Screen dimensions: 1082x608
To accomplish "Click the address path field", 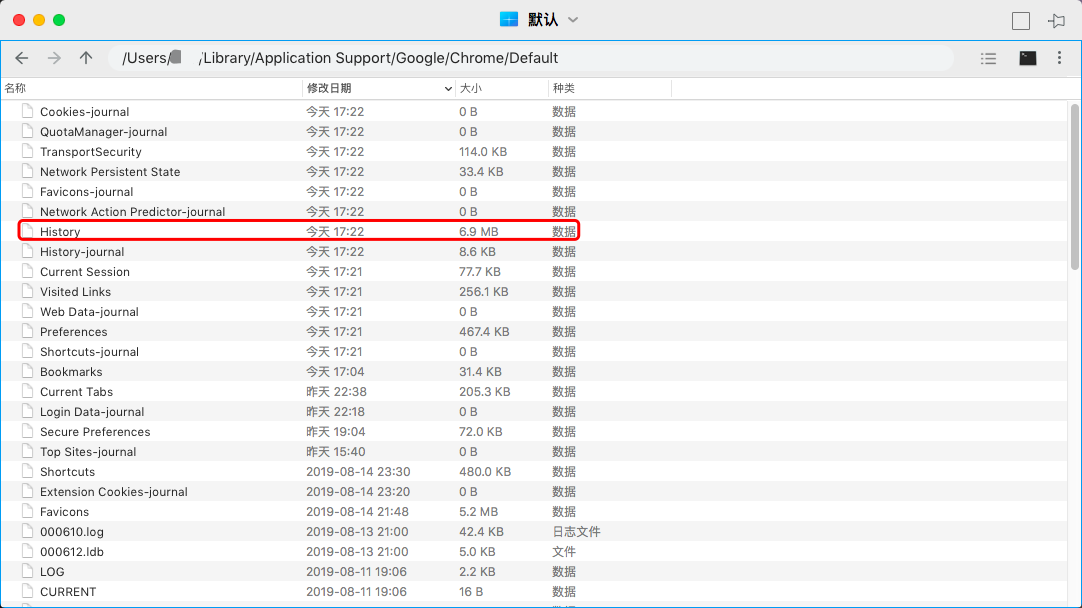I will [x=531, y=58].
